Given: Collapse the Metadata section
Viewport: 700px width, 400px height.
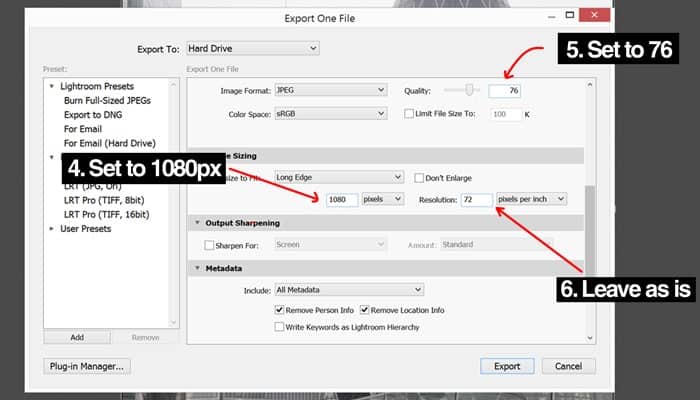Looking at the screenshot, I should [197, 268].
